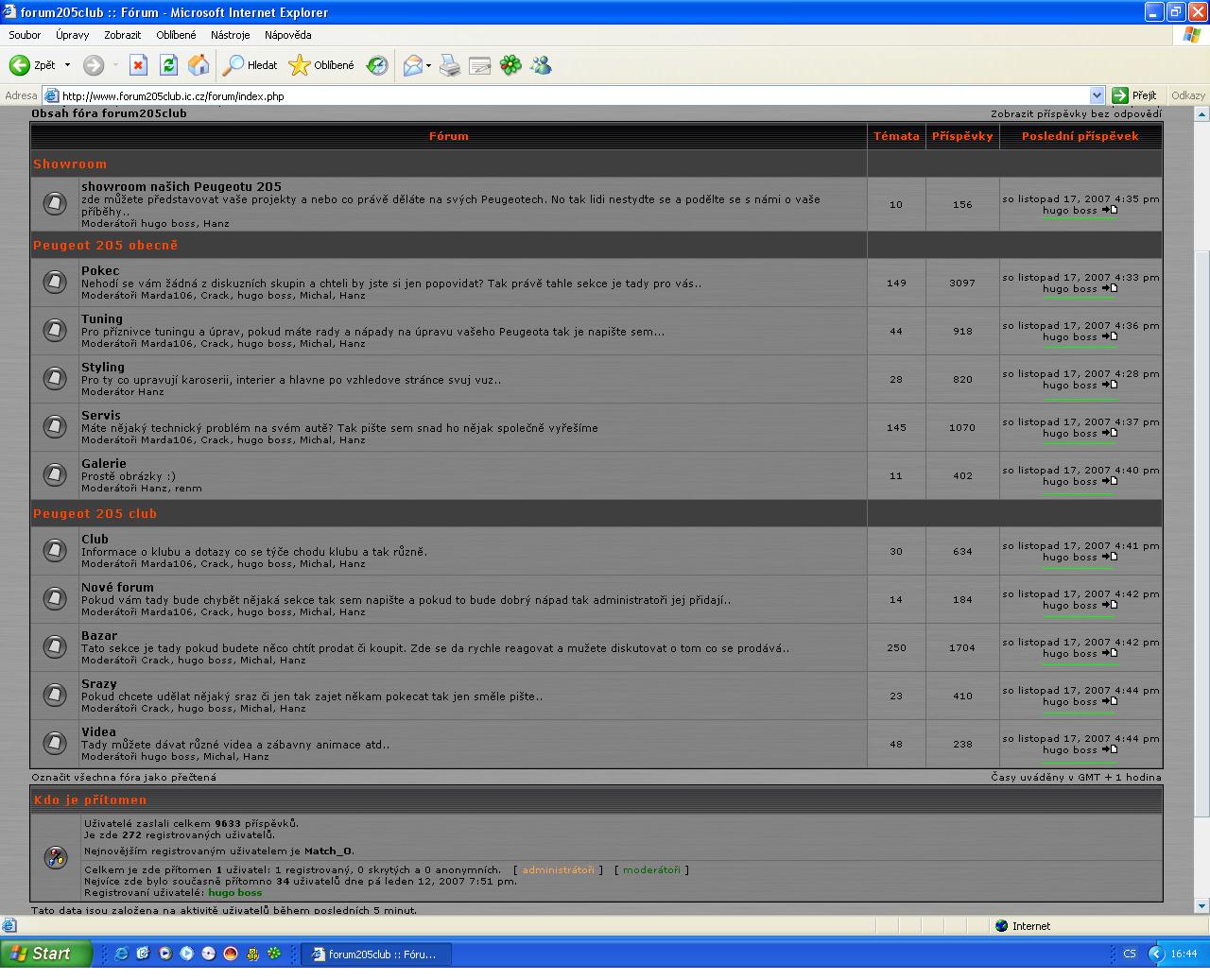Open the Nástroje menu
The image size is (1210, 980).
coord(230,35)
